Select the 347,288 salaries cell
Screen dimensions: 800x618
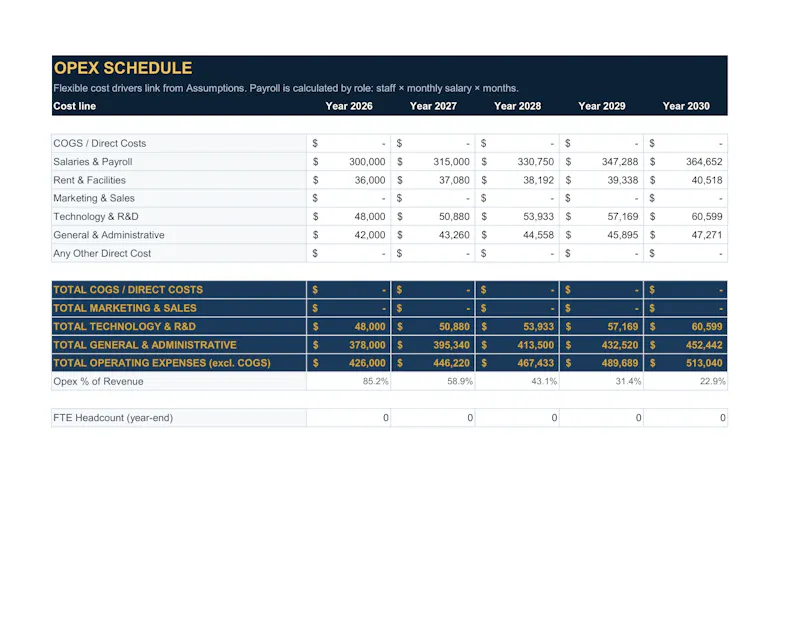coord(601,162)
